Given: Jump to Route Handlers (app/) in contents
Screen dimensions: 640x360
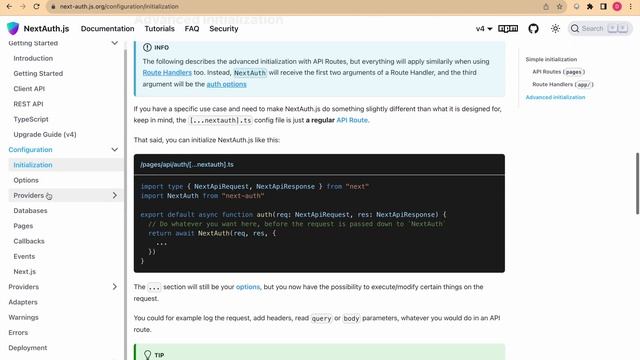Looking at the screenshot, I should click(562, 84).
